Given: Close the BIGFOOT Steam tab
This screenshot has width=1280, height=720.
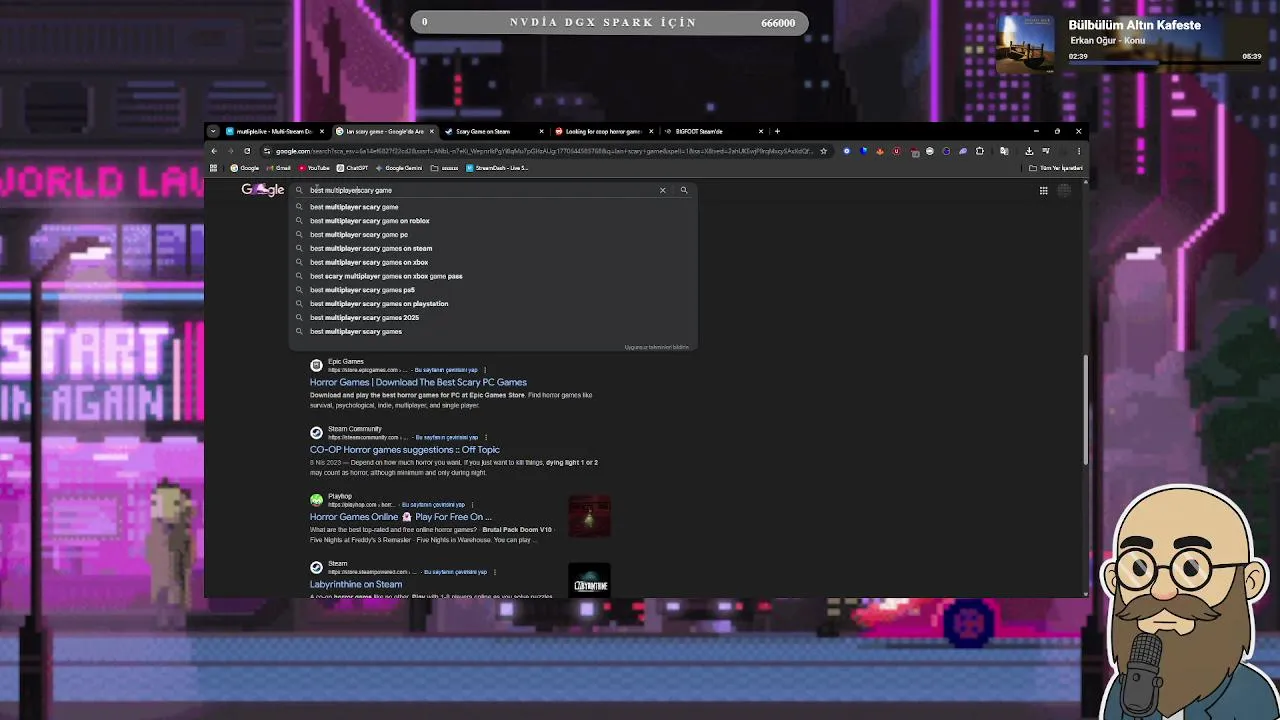Looking at the screenshot, I should pos(760,131).
